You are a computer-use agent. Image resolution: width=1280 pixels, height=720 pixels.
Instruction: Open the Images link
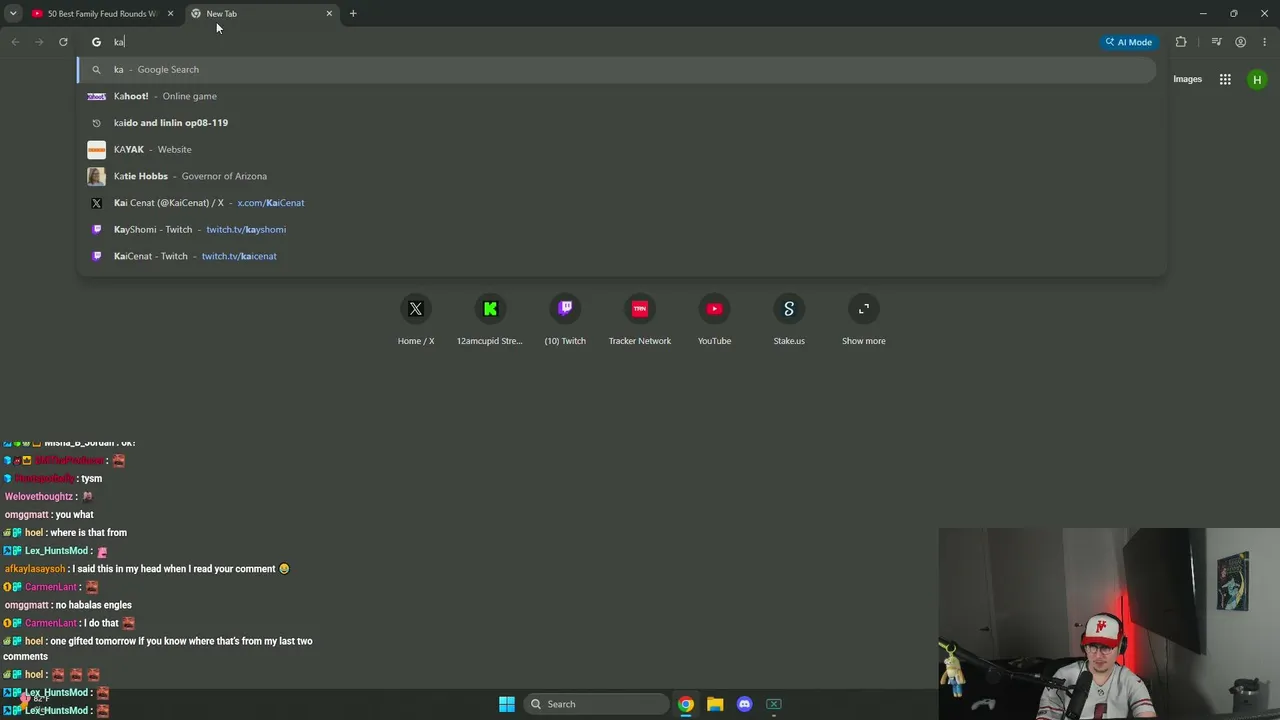coord(1187,79)
